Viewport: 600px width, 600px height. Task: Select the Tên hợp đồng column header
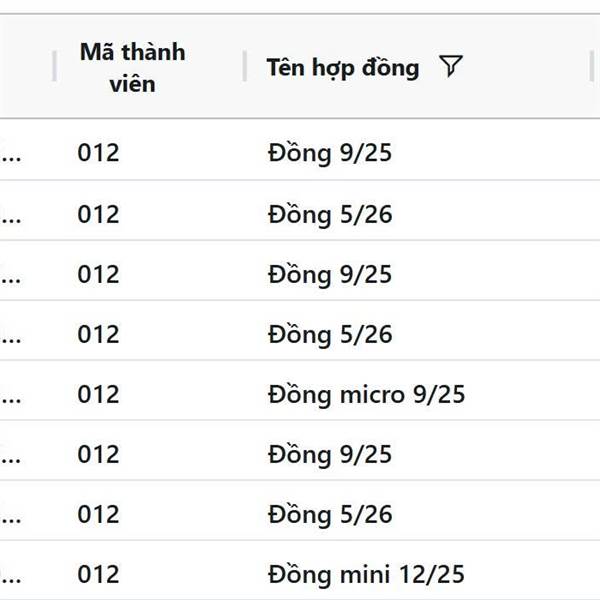coord(343,68)
